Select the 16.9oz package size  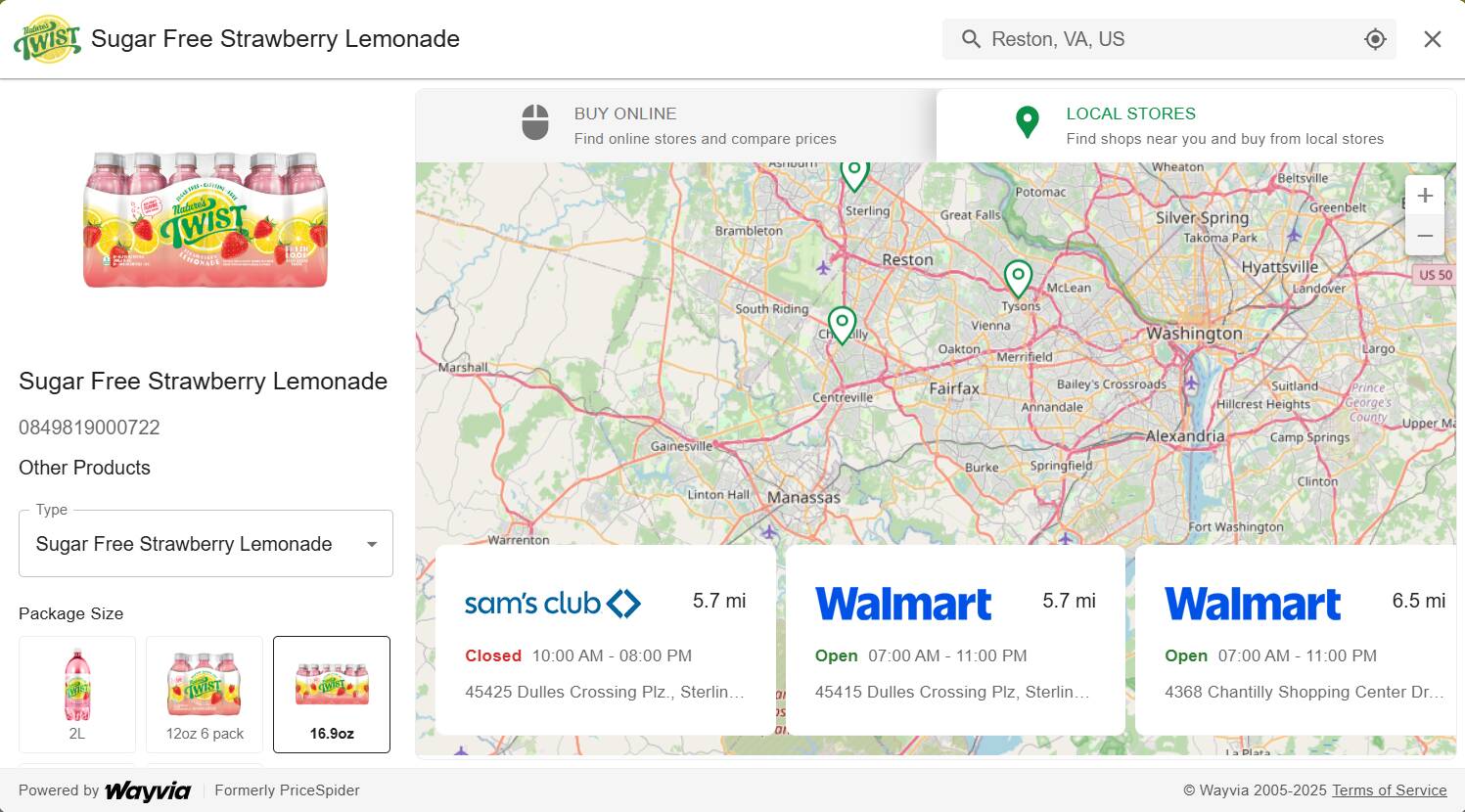332,694
